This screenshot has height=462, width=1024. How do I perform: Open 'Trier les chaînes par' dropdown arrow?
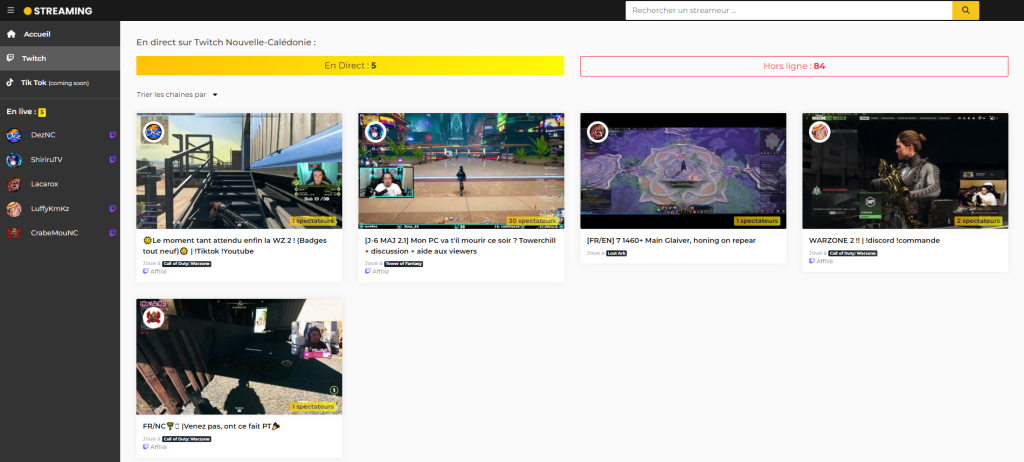[215, 95]
